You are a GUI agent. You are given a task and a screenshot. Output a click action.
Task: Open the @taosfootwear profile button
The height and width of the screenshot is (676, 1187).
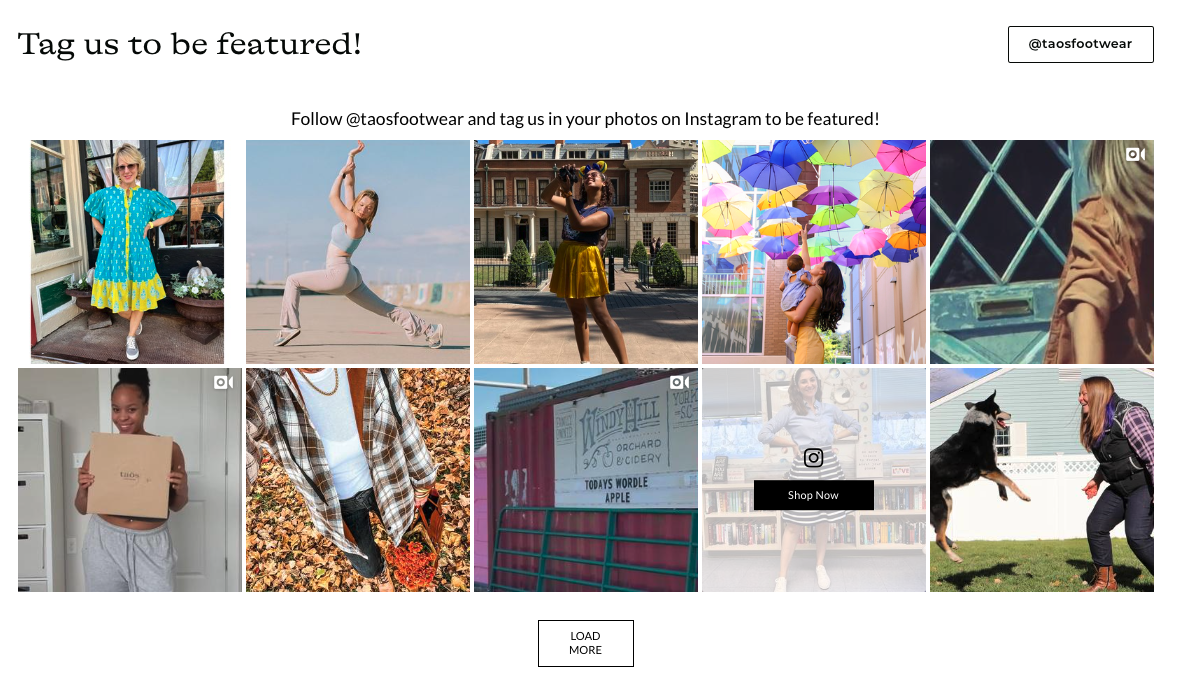coord(1080,45)
